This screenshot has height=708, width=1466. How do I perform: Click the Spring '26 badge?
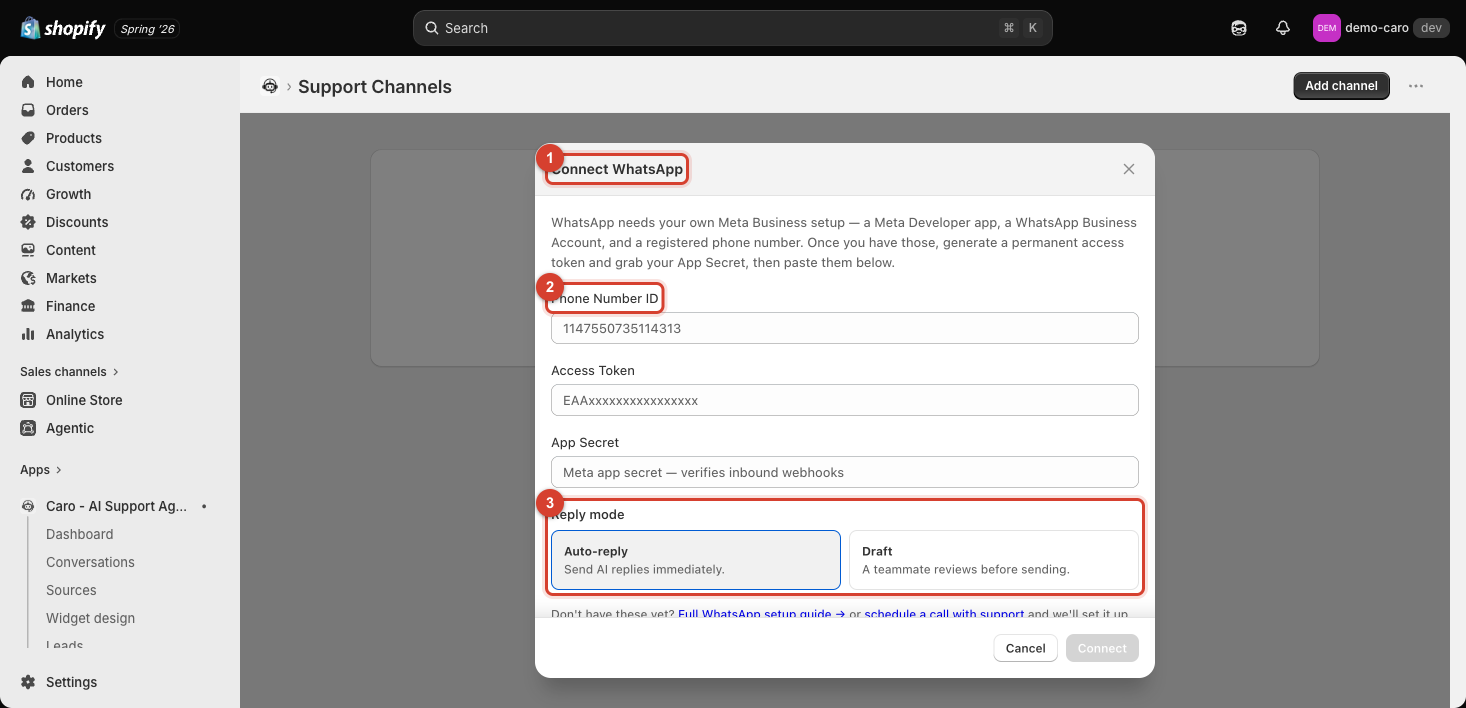tap(148, 29)
